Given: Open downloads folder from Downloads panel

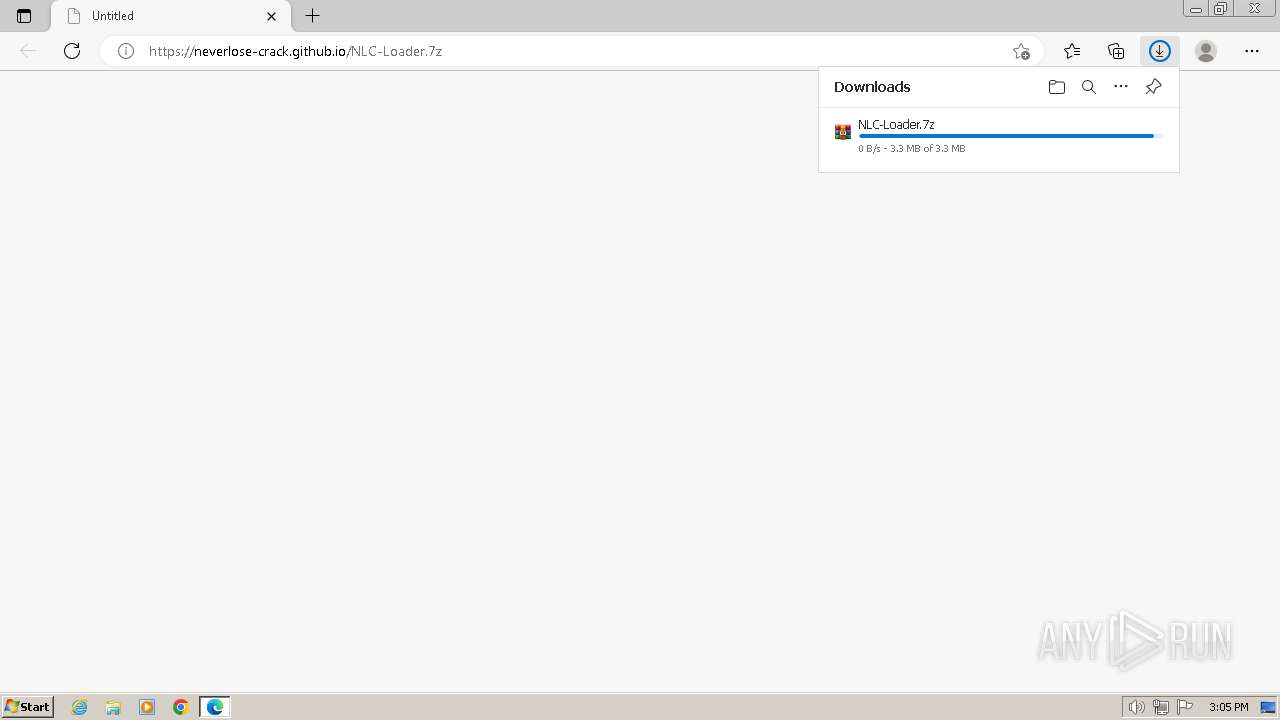Looking at the screenshot, I should (1057, 87).
